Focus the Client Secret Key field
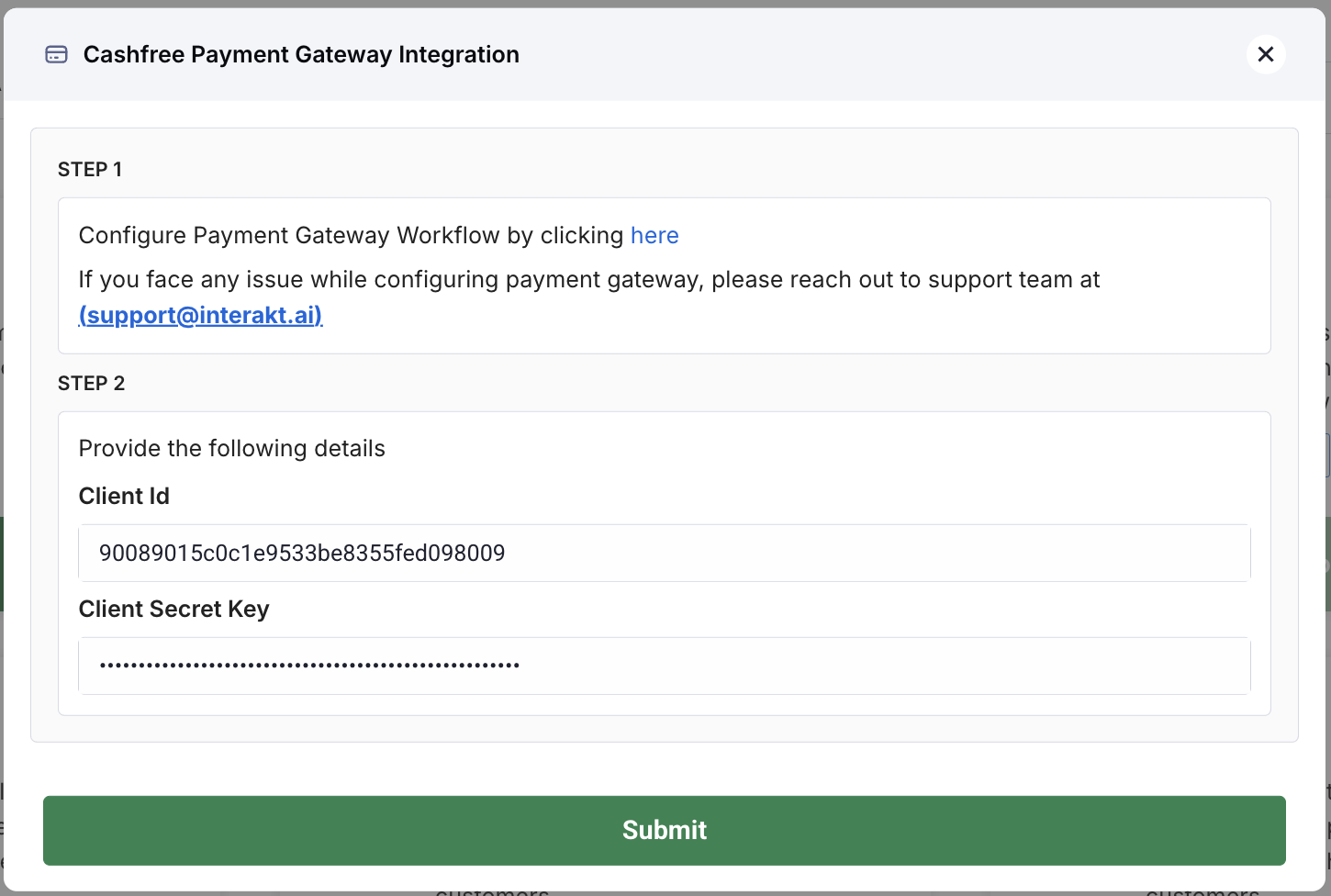The height and width of the screenshot is (896, 1331). (665, 666)
